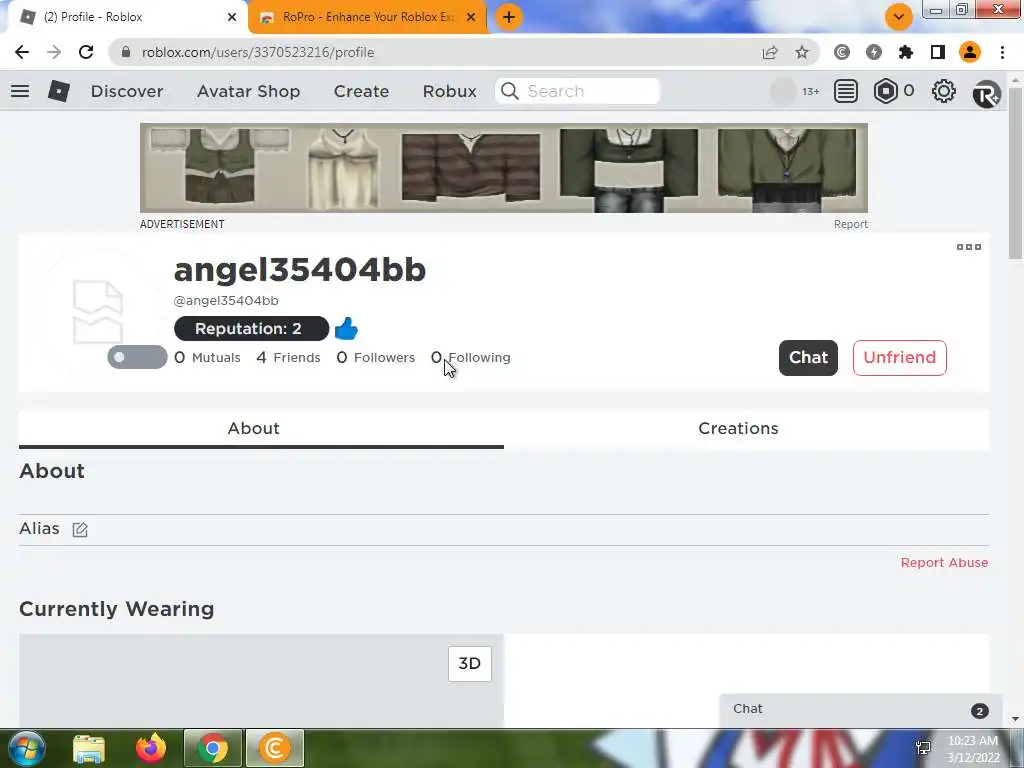Viewport: 1024px width, 768px height.
Task: Toggle the switch beside Mutuals
Action: (137, 357)
